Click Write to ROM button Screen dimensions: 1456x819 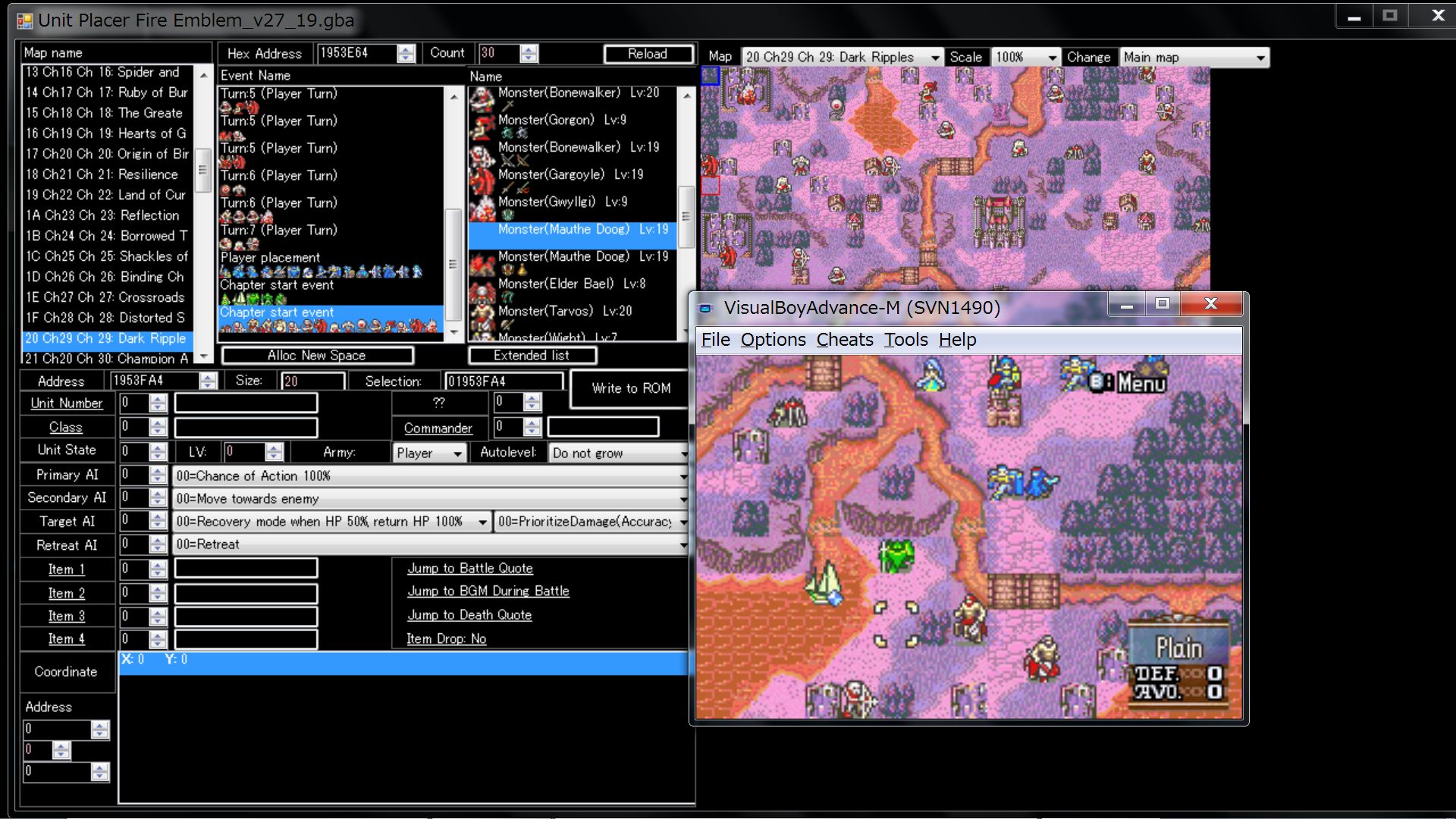(x=631, y=388)
